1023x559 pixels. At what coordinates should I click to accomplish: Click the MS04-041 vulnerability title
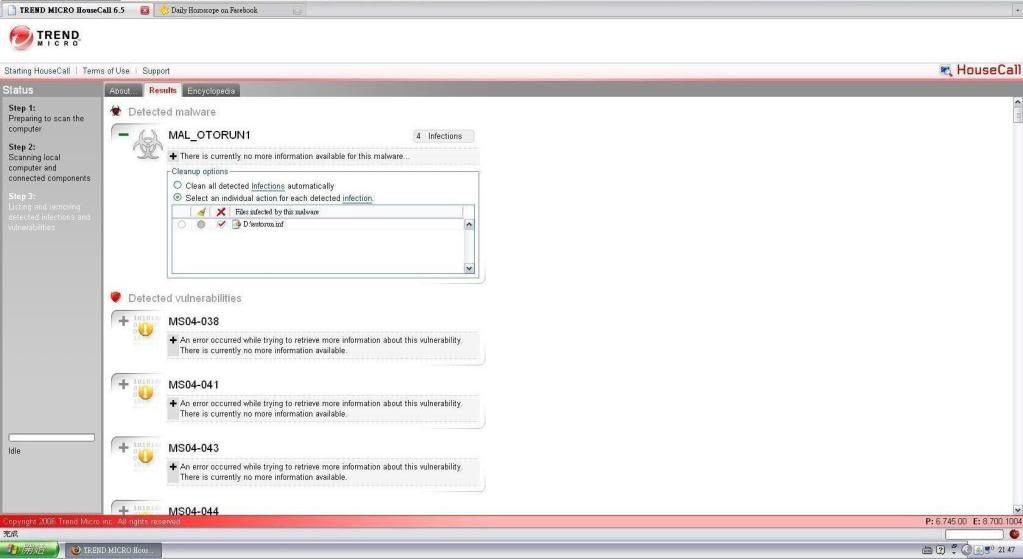194,385
